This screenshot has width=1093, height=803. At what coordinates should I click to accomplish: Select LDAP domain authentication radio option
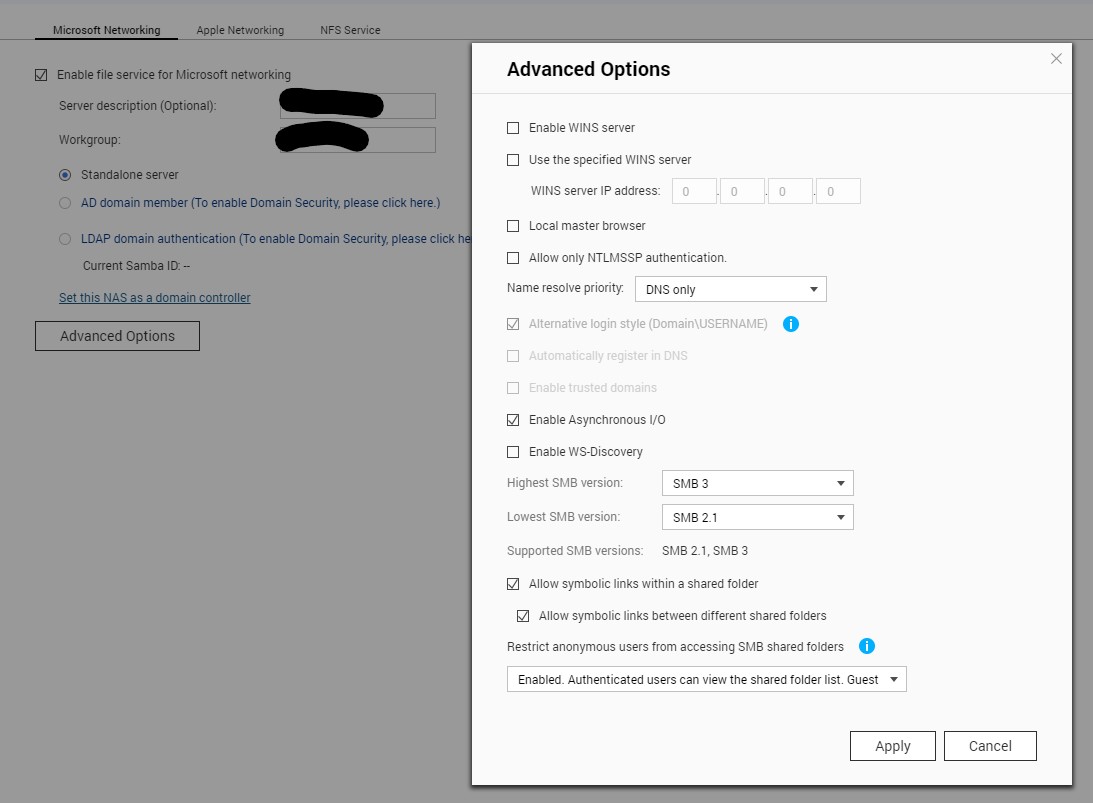65,239
